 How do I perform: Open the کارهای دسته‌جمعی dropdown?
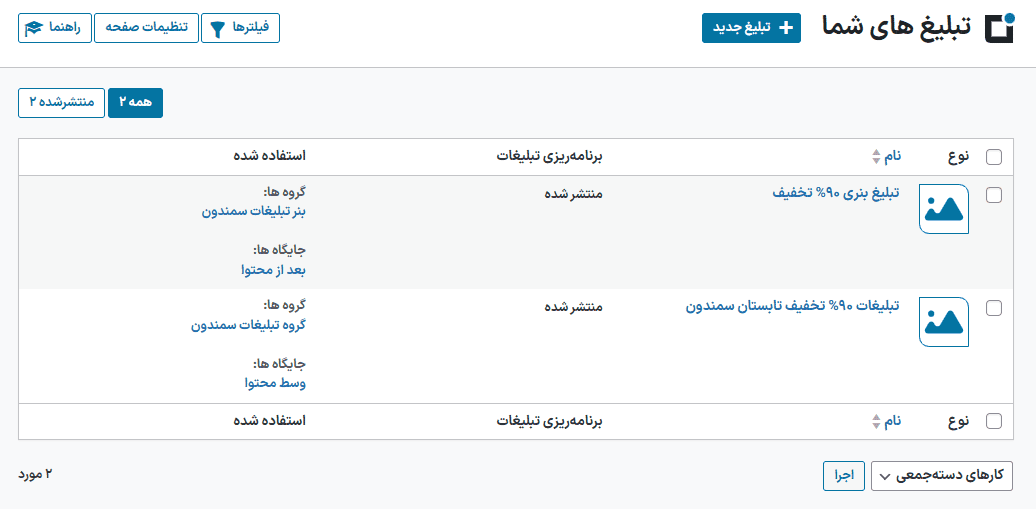[x=942, y=476]
